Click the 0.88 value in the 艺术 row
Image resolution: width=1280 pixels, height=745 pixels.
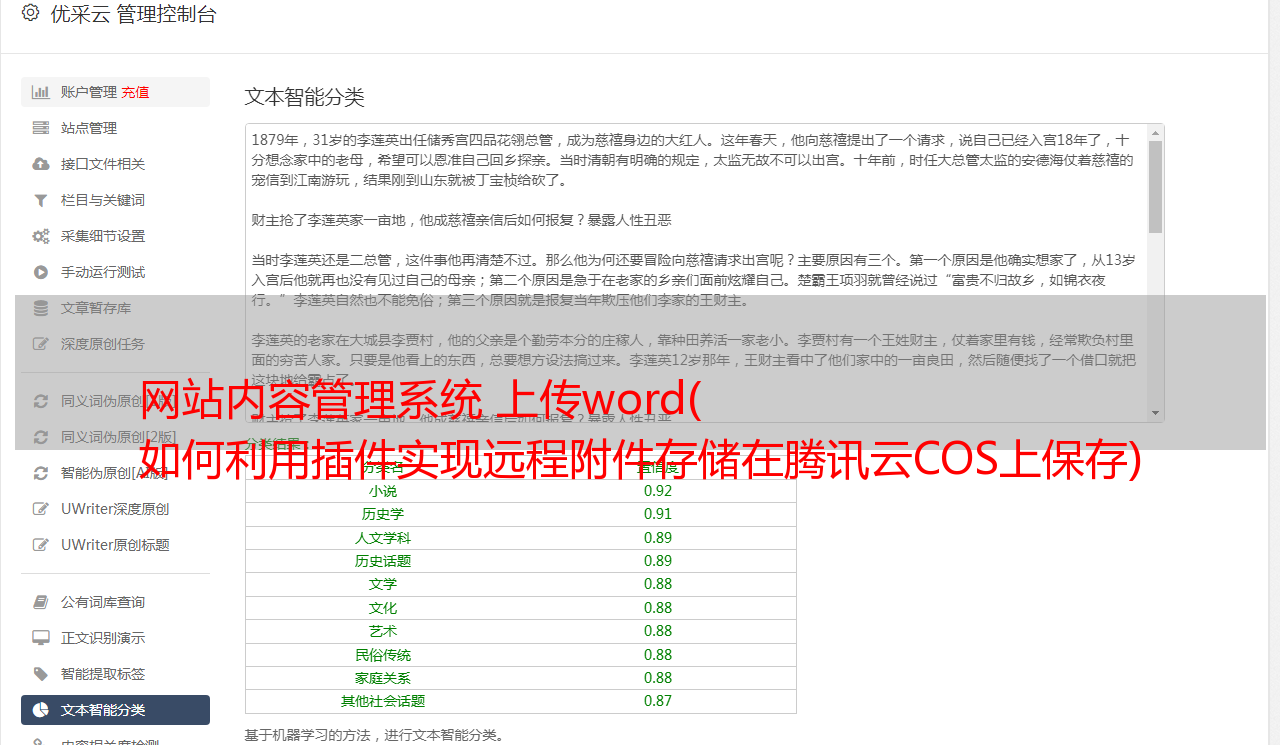point(658,631)
